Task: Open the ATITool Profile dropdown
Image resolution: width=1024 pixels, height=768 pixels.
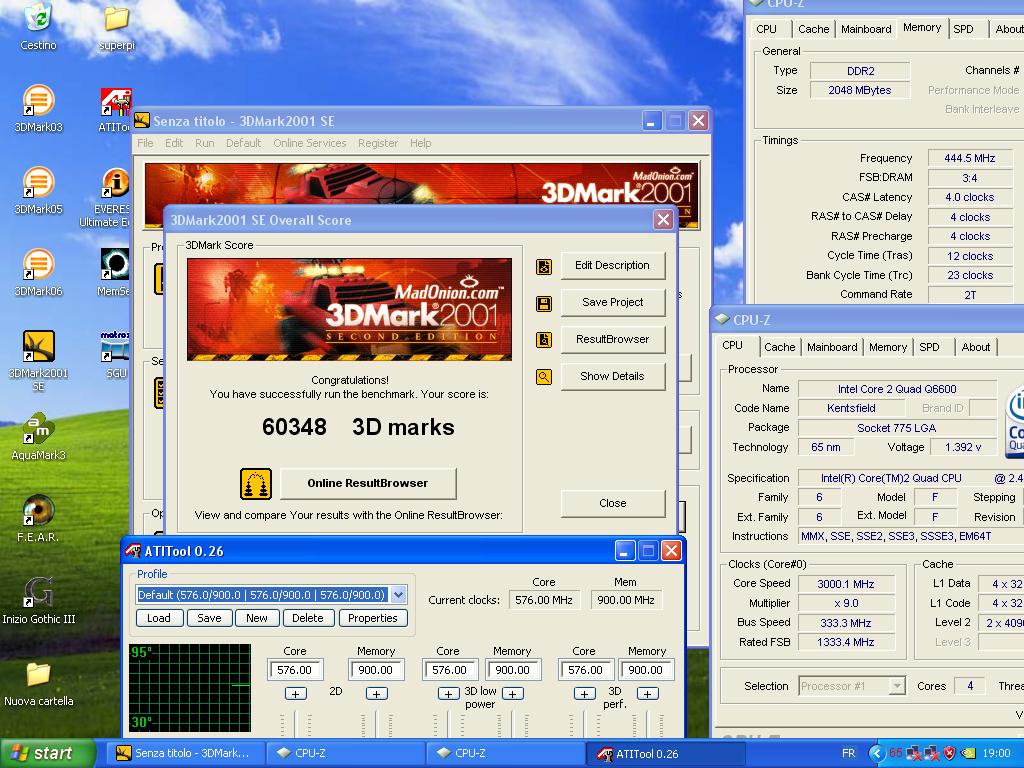Action: (398, 595)
